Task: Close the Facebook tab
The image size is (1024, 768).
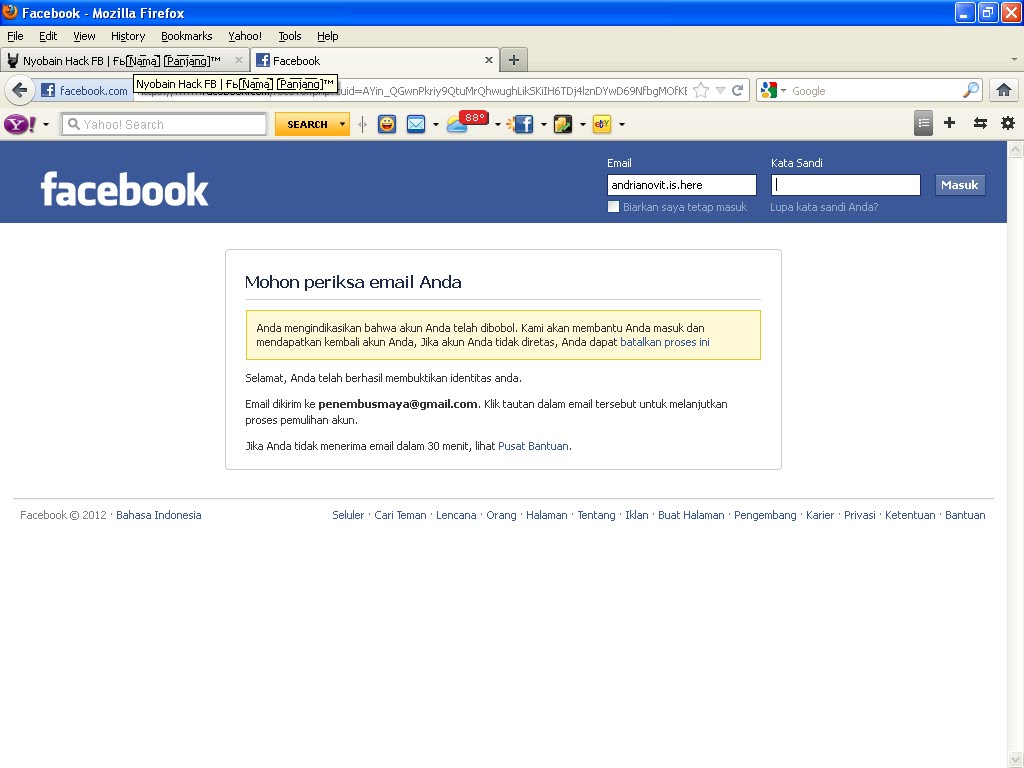Action: point(488,60)
